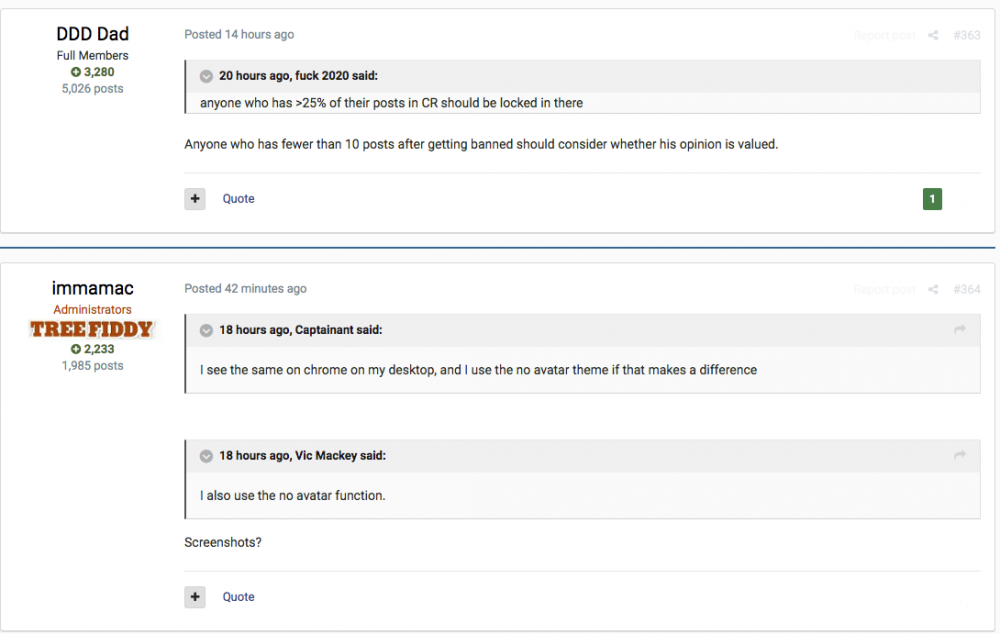Click the green reaction count badge
Image resolution: width=1000 pixels, height=634 pixels.
click(932, 199)
